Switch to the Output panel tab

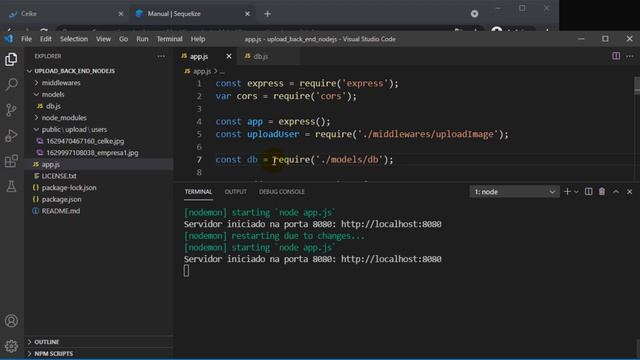point(236,191)
